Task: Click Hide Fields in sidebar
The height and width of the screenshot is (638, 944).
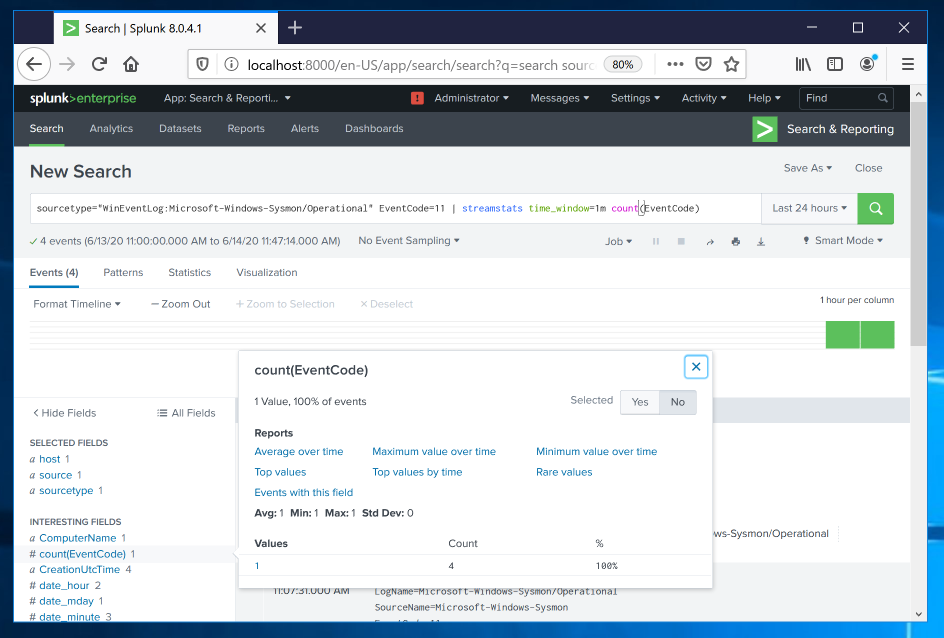Action: coord(64,413)
